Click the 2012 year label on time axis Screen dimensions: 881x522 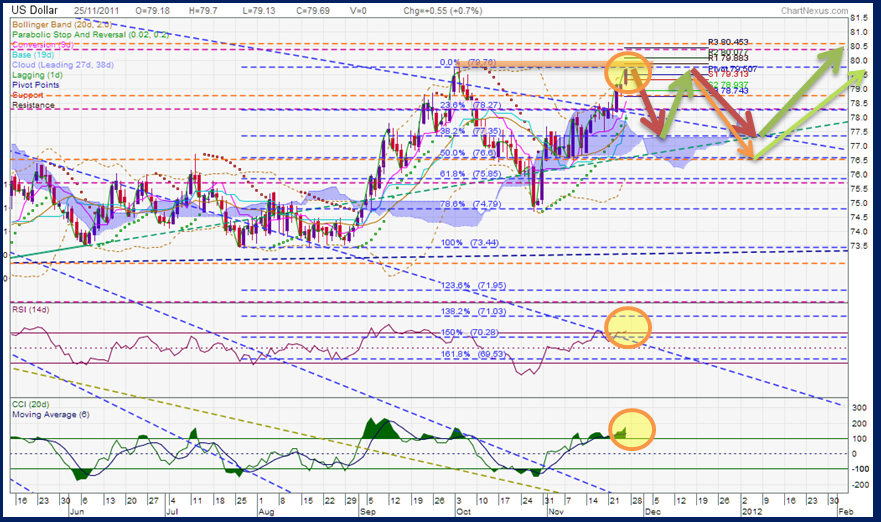pyautogui.click(x=752, y=512)
